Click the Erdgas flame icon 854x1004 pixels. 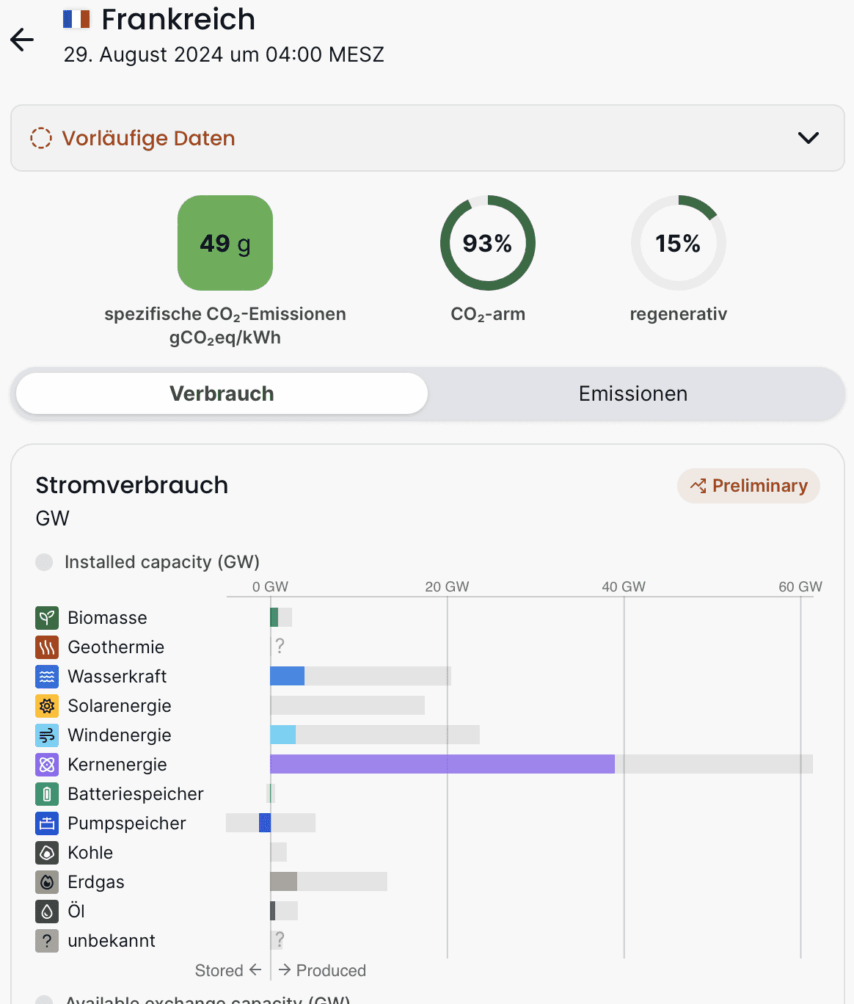47,883
